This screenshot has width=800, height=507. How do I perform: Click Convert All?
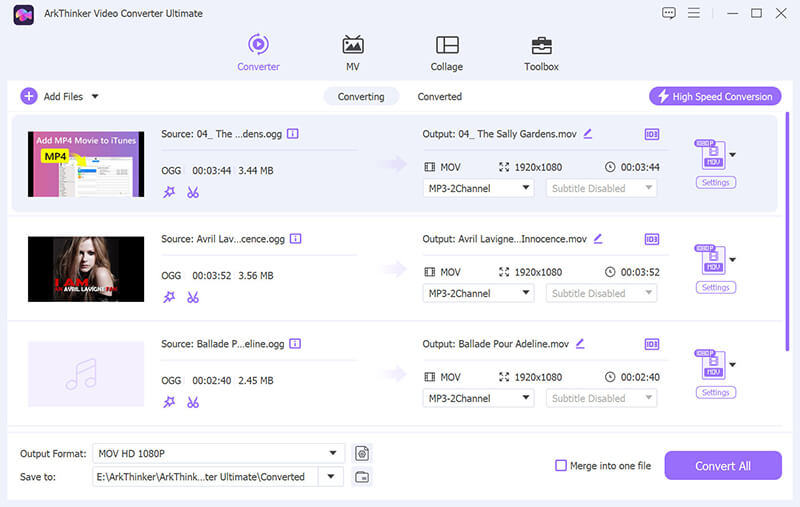pyautogui.click(x=722, y=465)
